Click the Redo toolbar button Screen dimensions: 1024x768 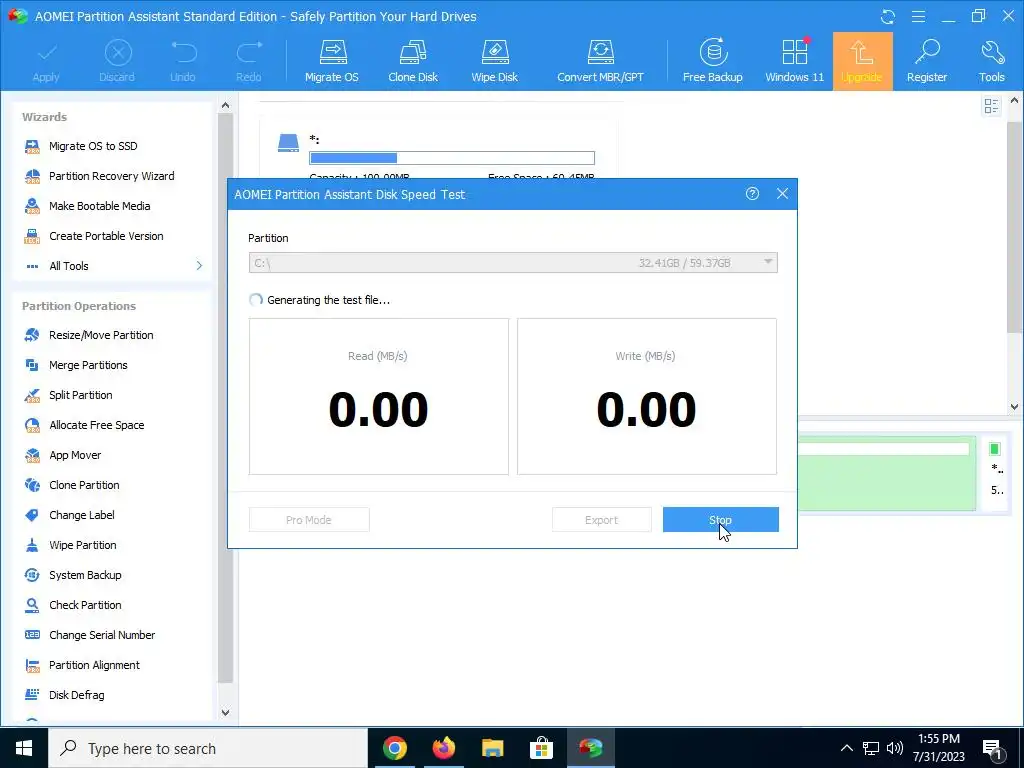[x=249, y=61]
